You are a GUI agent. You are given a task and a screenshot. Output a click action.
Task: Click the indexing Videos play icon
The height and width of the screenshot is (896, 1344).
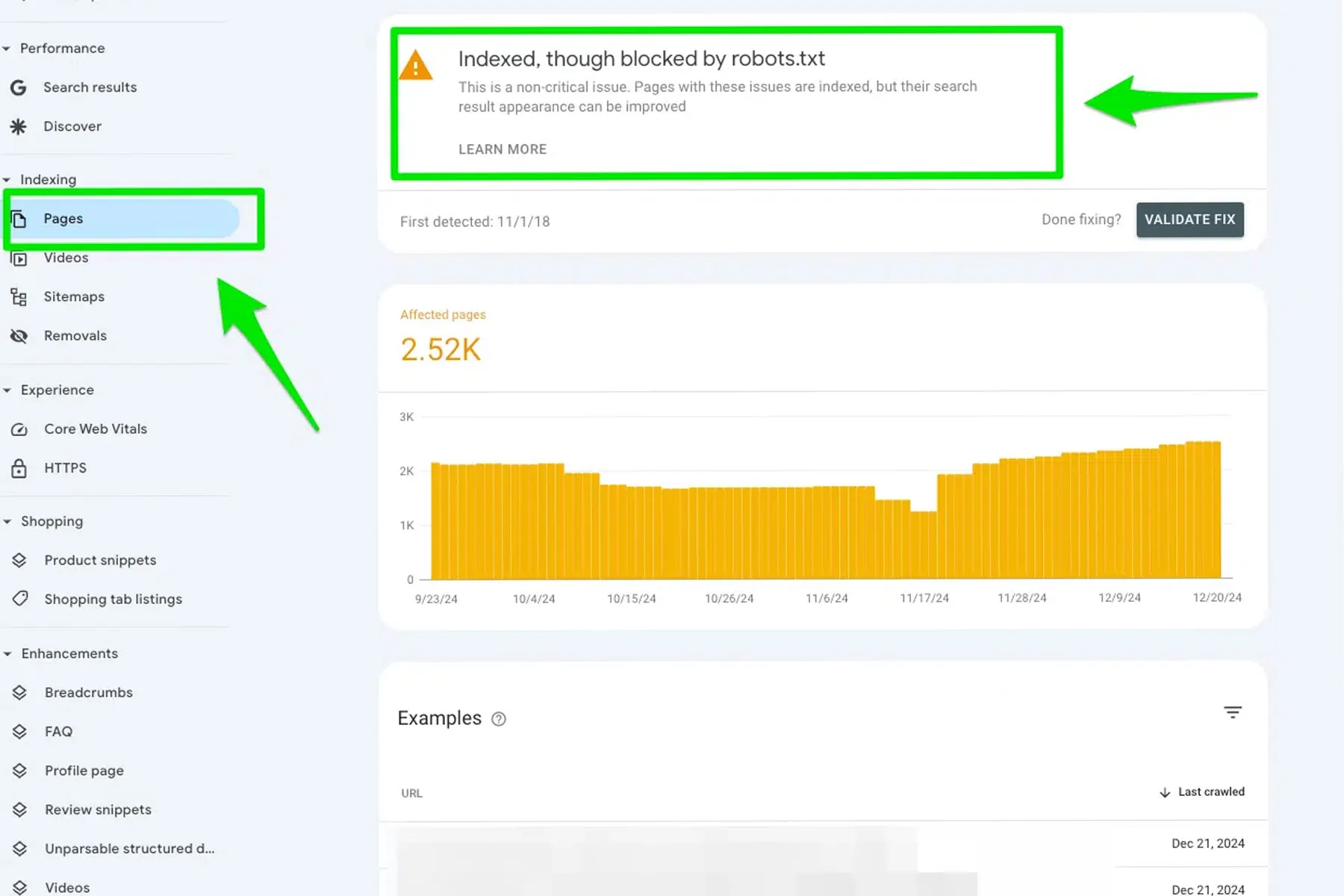19,258
